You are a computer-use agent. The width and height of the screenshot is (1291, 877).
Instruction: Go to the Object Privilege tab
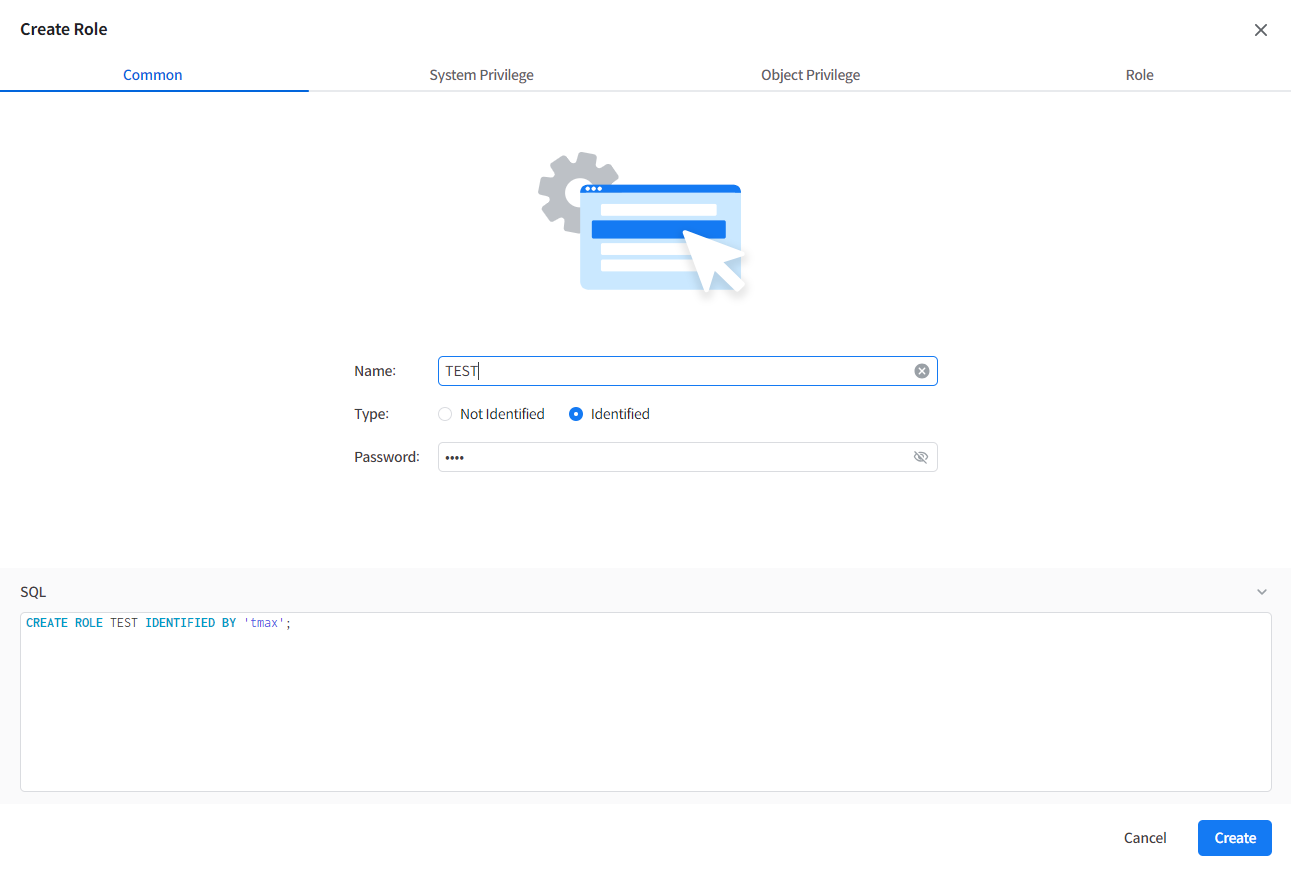pyautogui.click(x=810, y=75)
